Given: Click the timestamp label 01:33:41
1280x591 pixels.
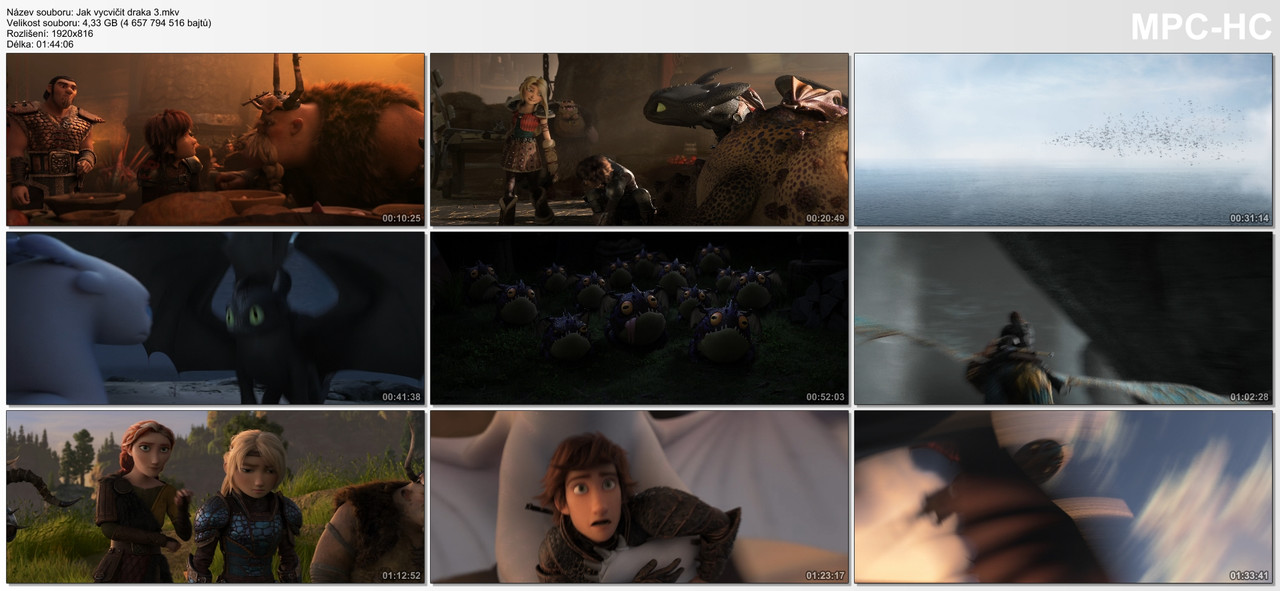Looking at the screenshot, I should tap(1249, 575).
